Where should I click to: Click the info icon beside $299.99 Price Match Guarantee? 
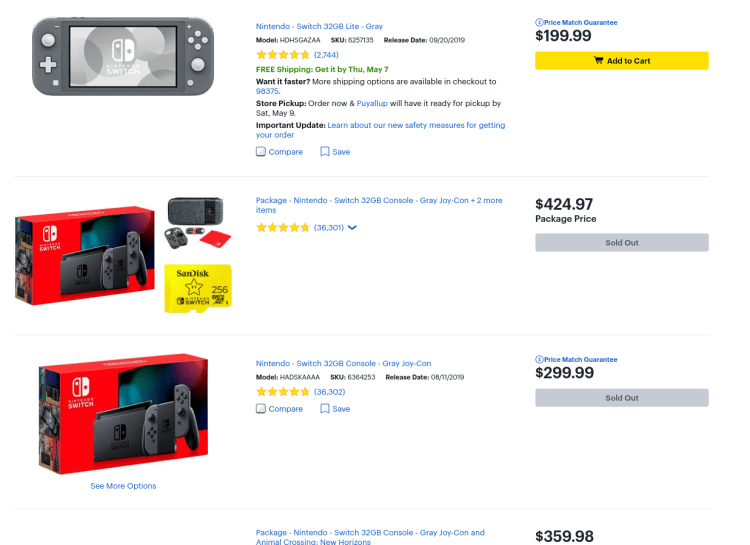[540, 359]
